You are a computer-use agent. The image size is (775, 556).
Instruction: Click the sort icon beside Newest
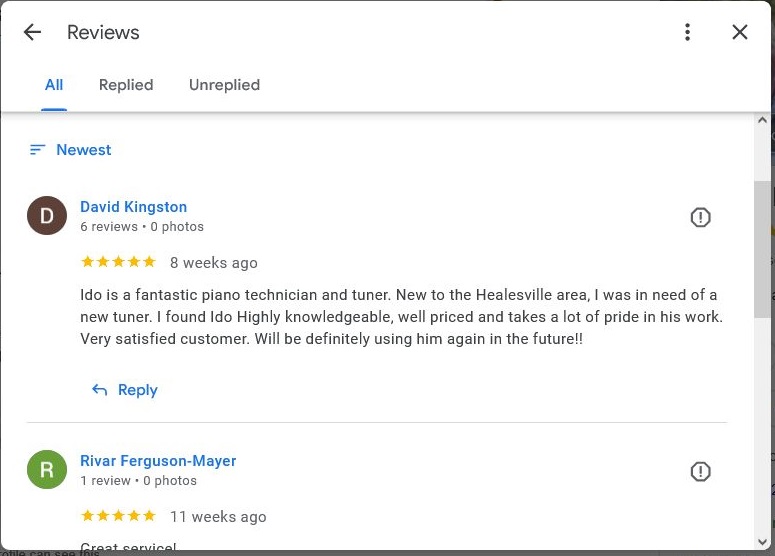pos(38,150)
